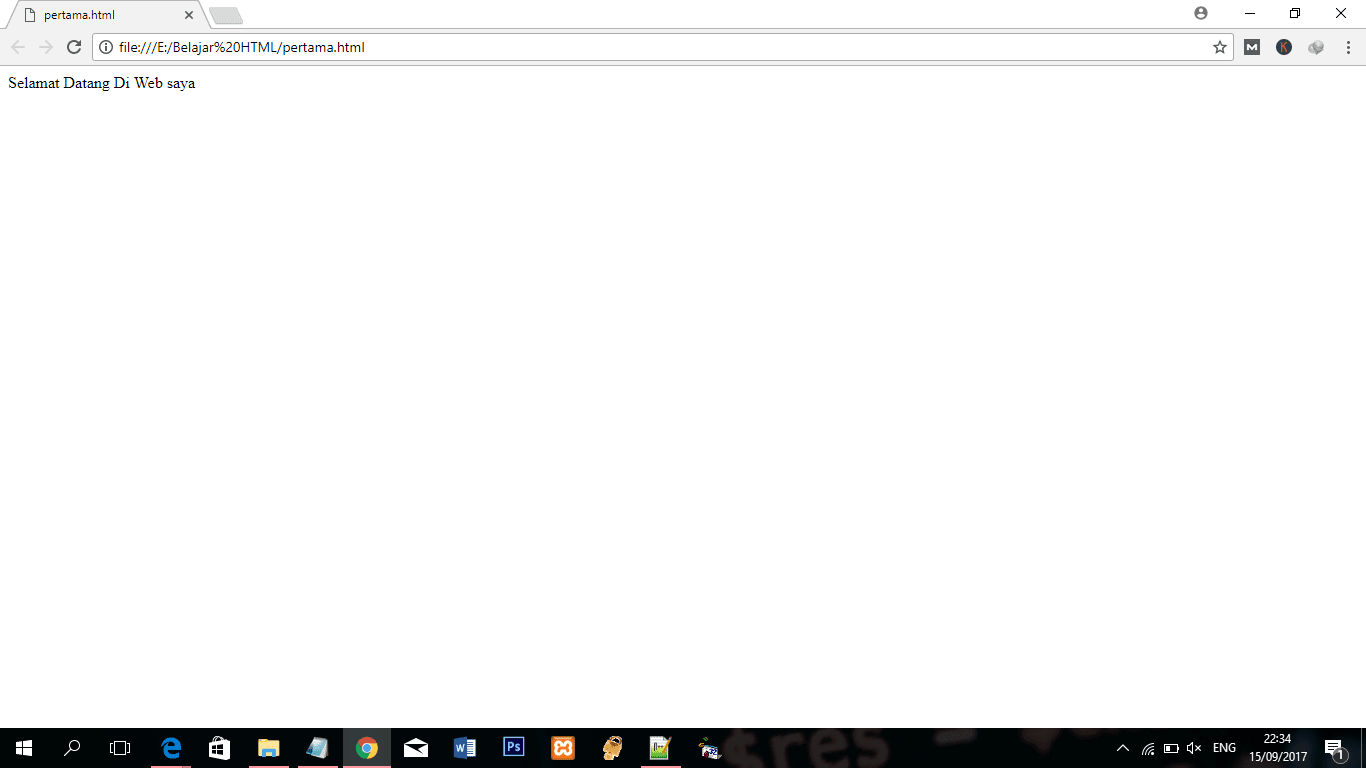The width and height of the screenshot is (1366, 768).
Task: Switch the ENG input language indicator
Action: (1224, 748)
